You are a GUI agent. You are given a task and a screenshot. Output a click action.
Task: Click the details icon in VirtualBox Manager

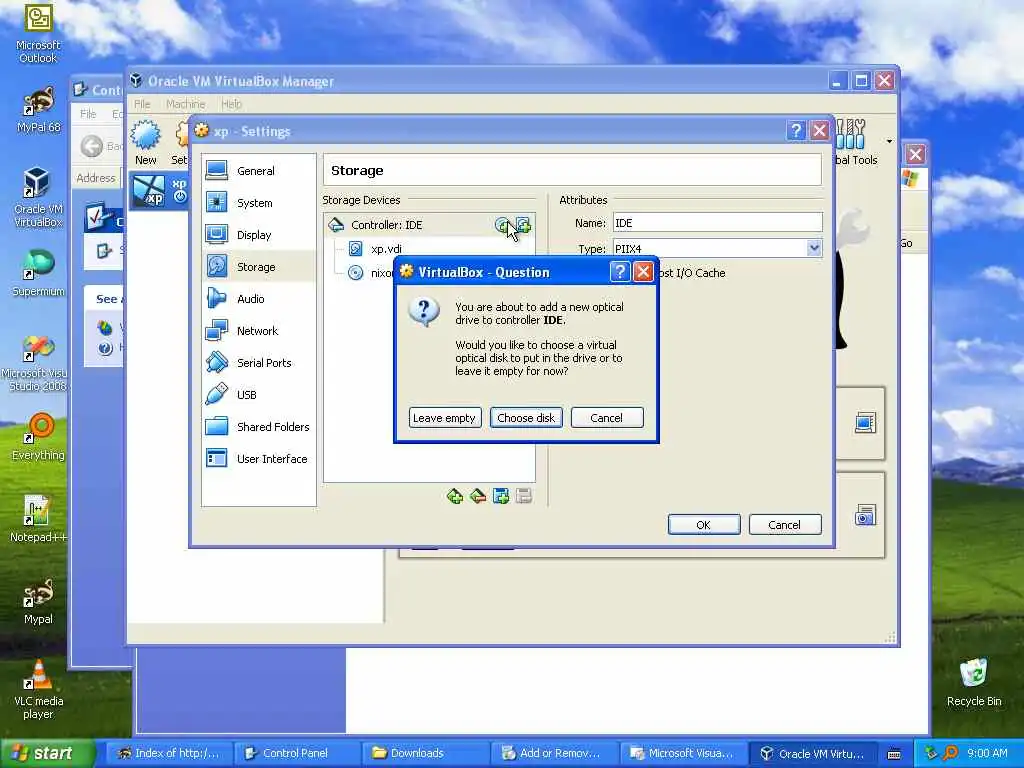click(x=865, y=423)
